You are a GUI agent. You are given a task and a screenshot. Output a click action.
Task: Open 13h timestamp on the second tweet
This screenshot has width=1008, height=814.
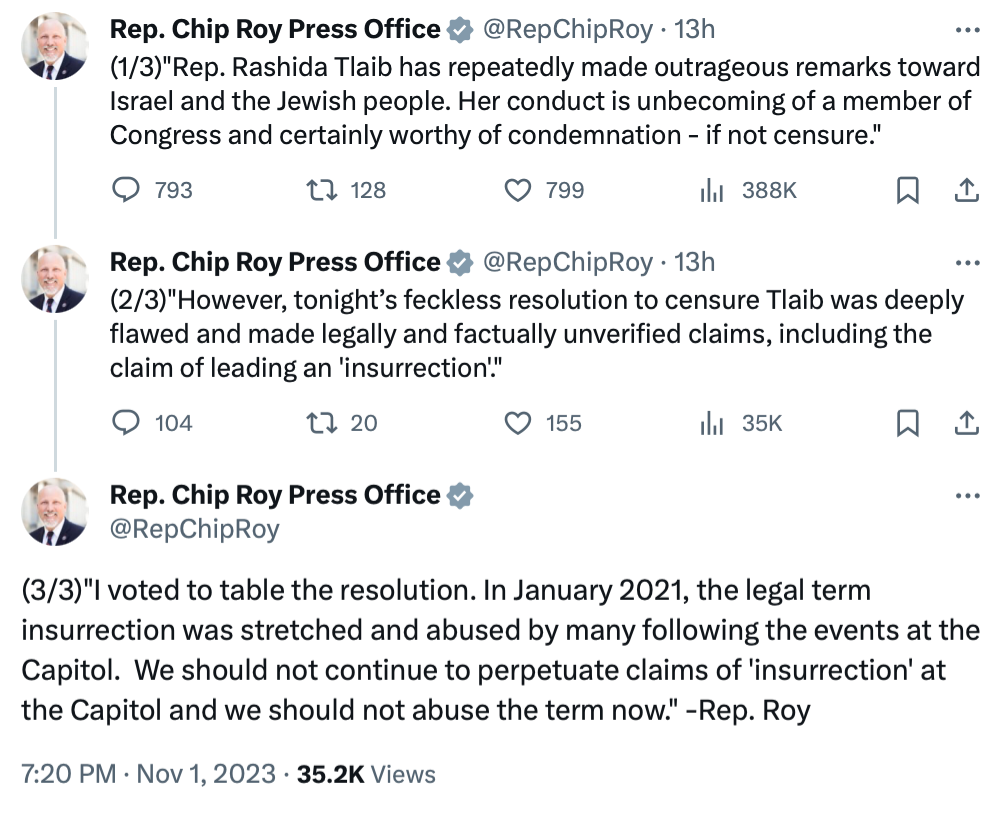[x=694, y=262]
